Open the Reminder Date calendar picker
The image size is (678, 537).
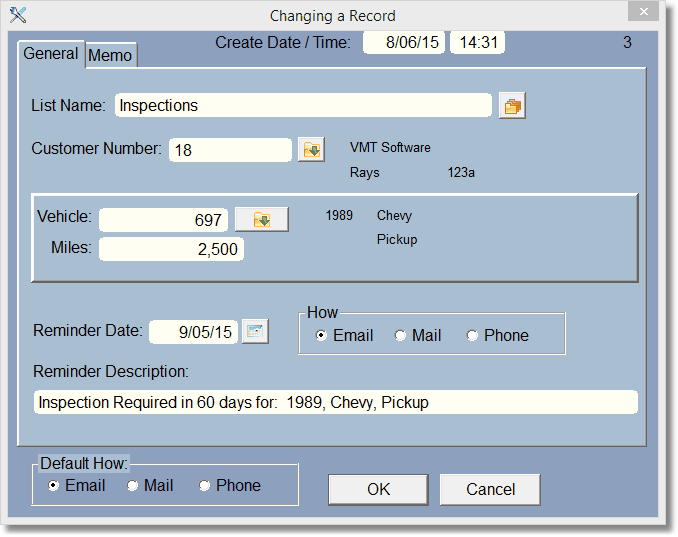coord(255,332)
